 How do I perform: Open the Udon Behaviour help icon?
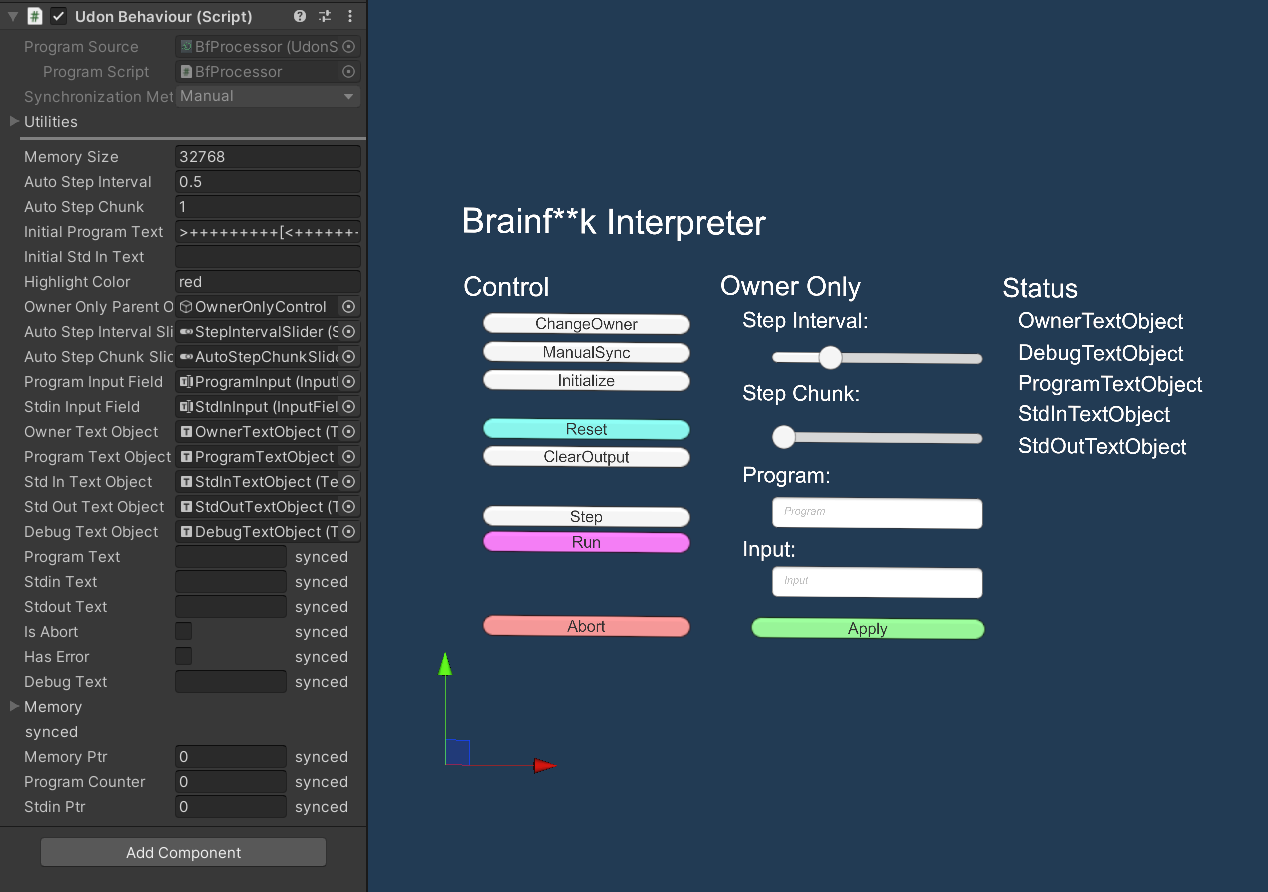coord(299,16)
